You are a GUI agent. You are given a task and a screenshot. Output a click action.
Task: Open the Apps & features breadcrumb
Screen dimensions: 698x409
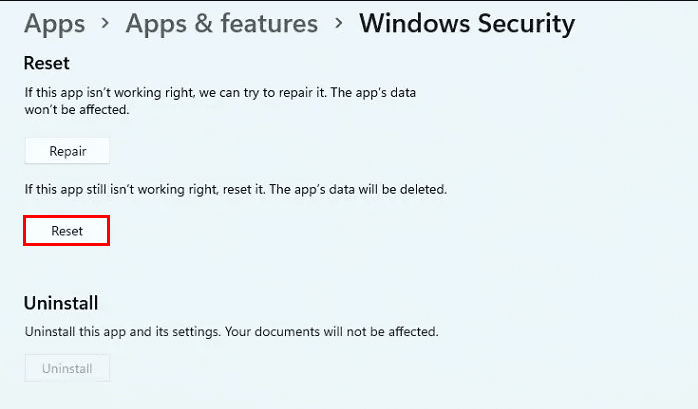[x=221, y=23]
